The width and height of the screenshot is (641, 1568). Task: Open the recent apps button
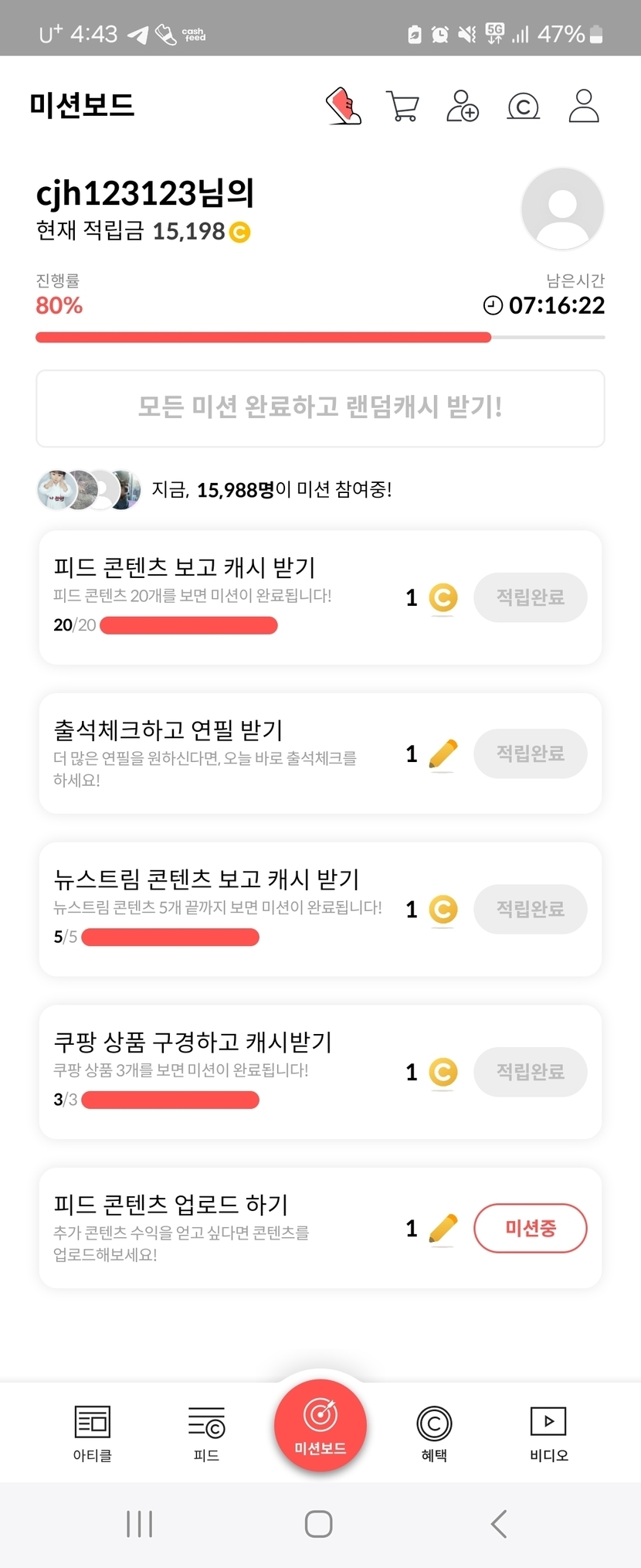pyautogui.click(x=139, y=1524)
